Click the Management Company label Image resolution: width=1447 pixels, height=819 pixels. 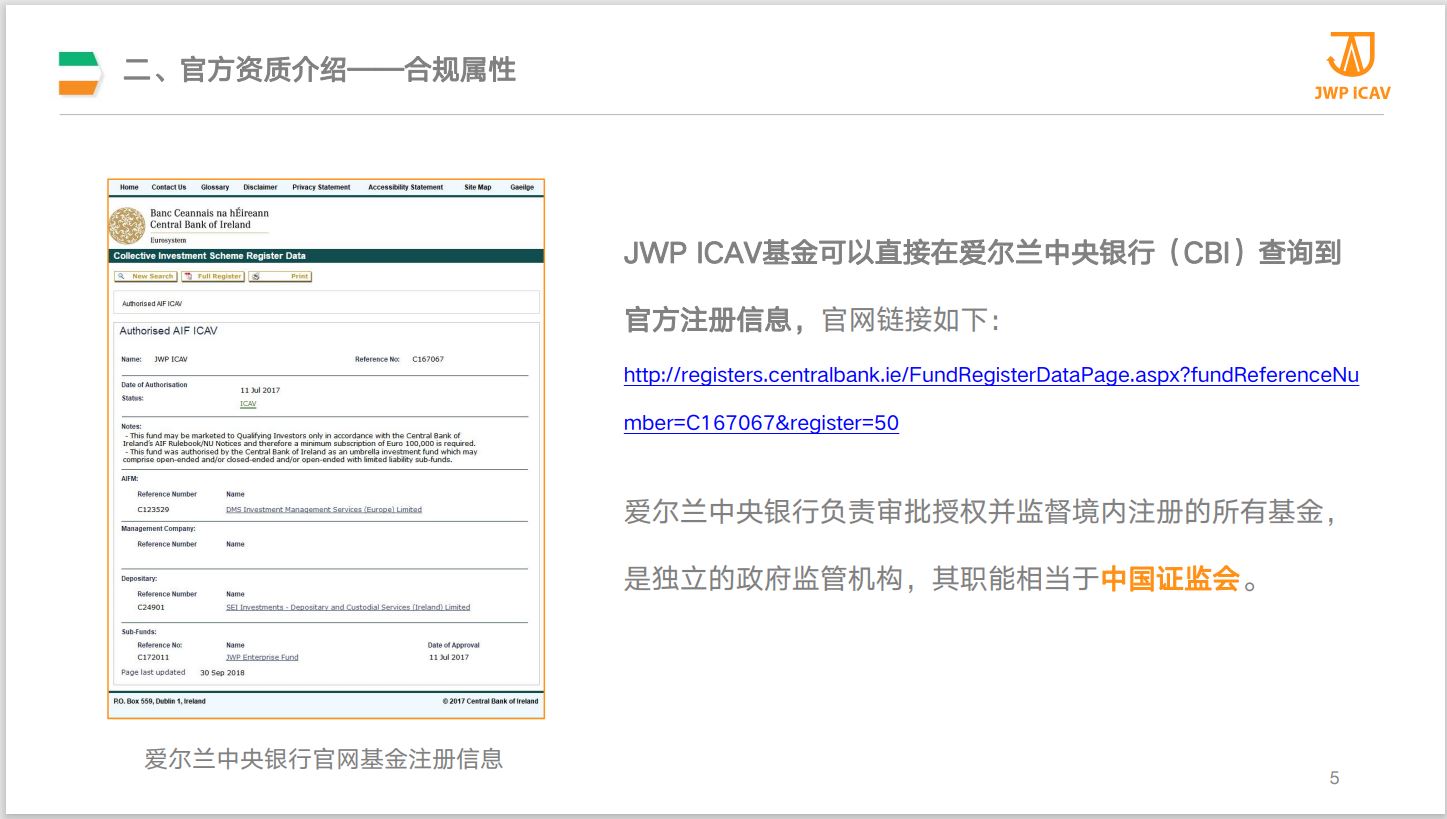[x=158, y=528]
